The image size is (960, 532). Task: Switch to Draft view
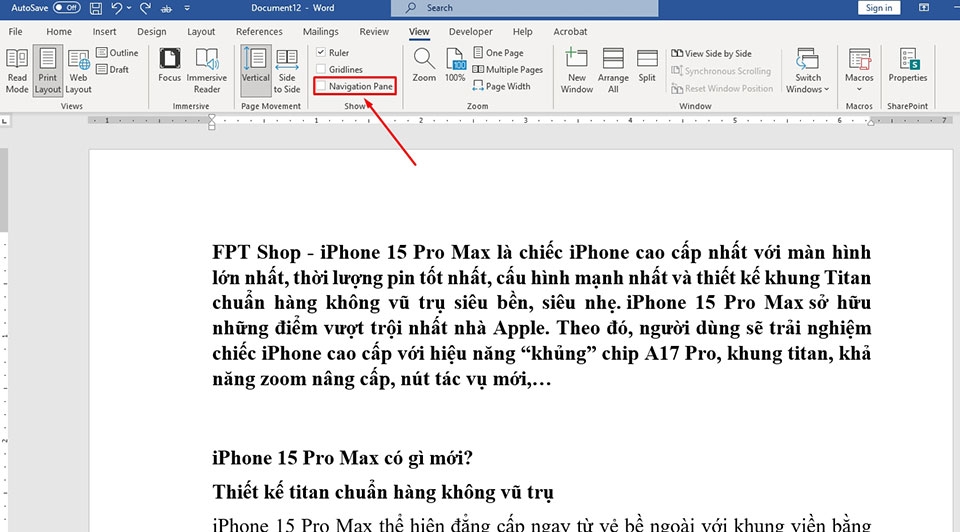[x=113, y=69]
